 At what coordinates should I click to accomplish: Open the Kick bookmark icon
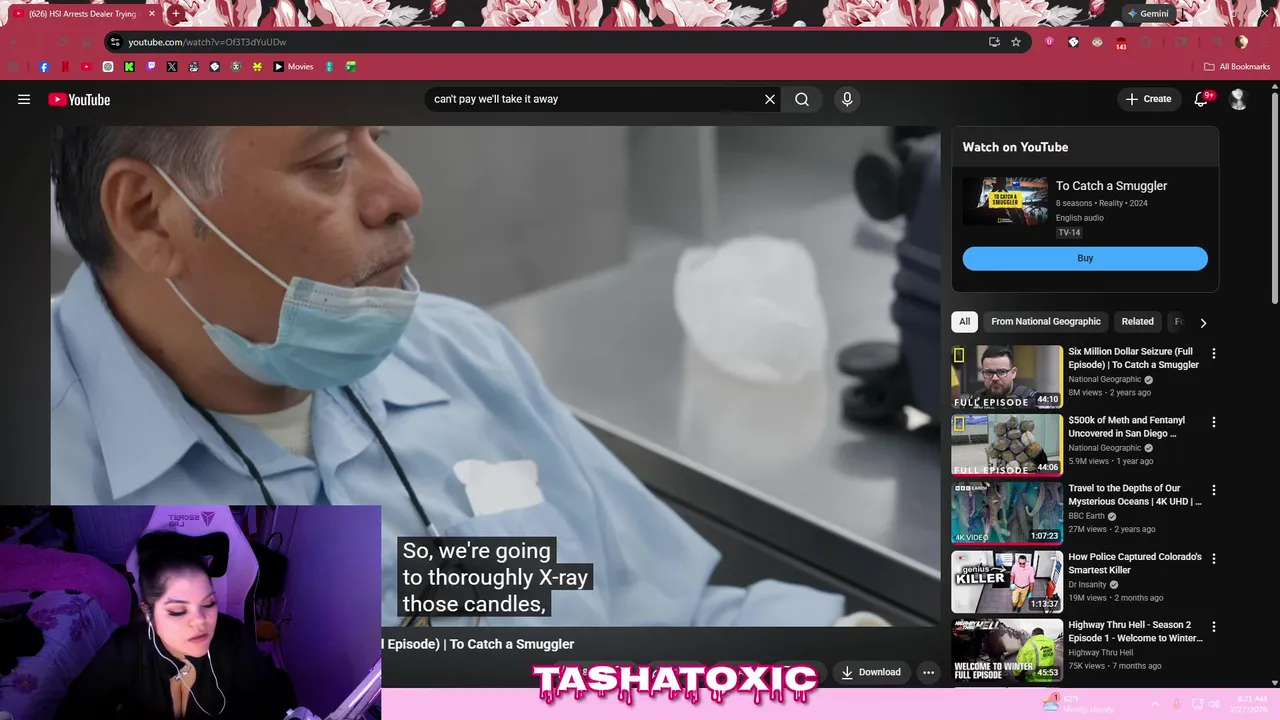tap(129, 67)
